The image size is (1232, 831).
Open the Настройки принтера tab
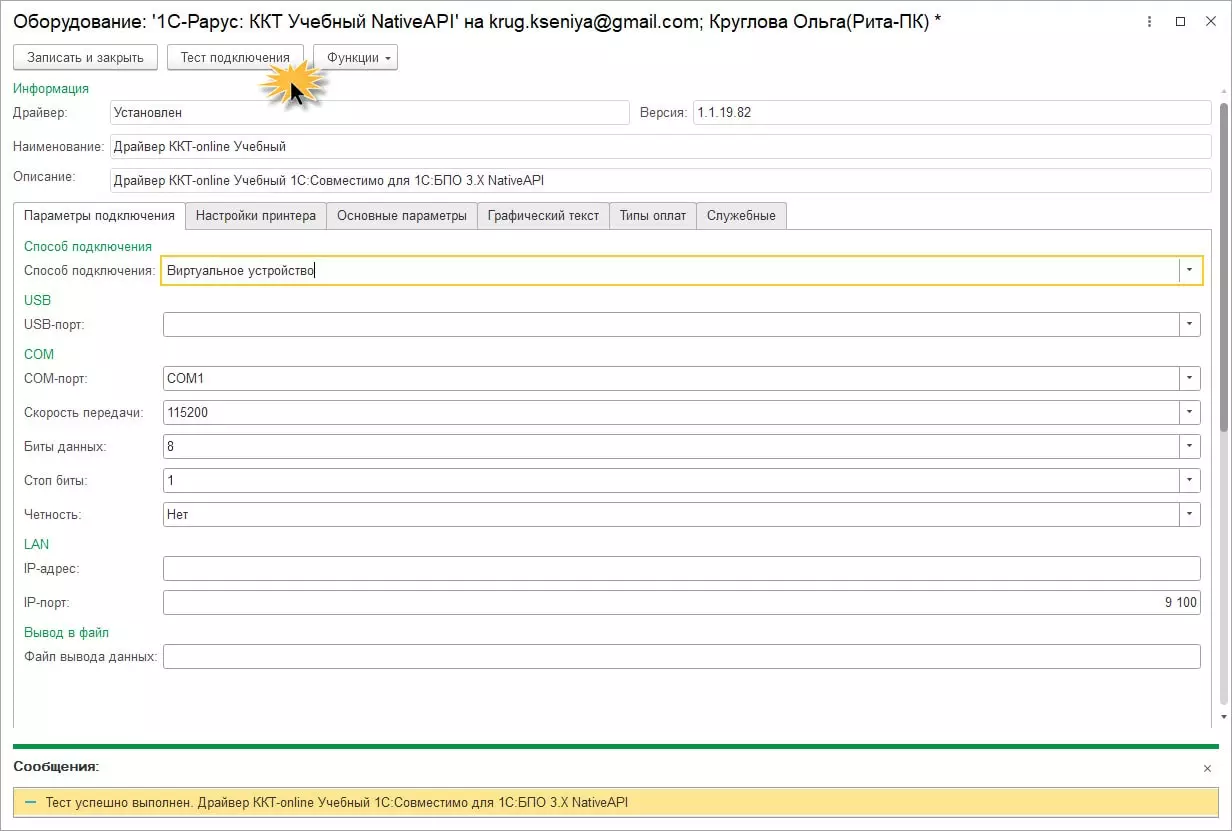tap(256, 215)
